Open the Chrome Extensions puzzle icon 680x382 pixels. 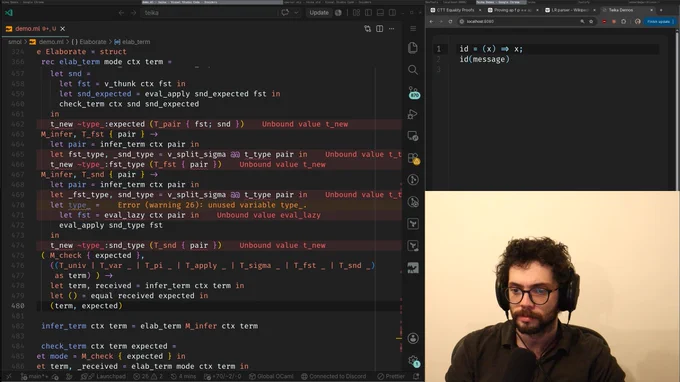[624, 21]
